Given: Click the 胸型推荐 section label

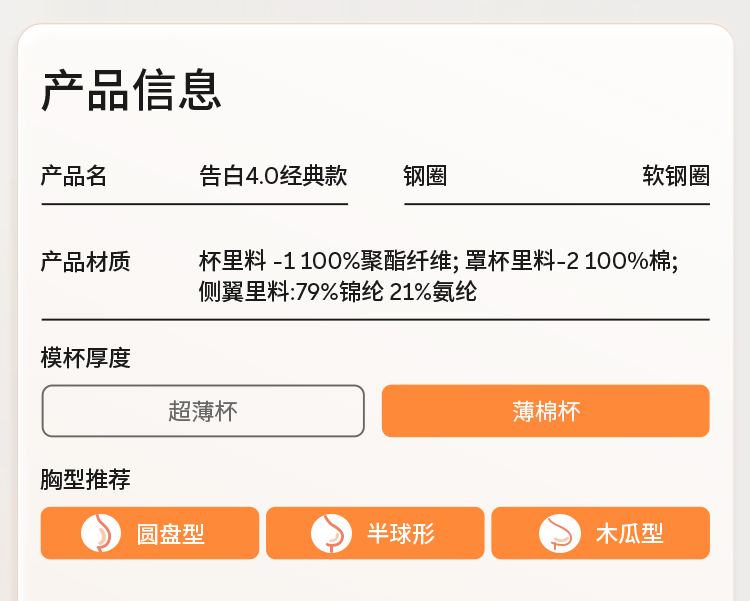Looking at the screenshot, I should (85, 479).
